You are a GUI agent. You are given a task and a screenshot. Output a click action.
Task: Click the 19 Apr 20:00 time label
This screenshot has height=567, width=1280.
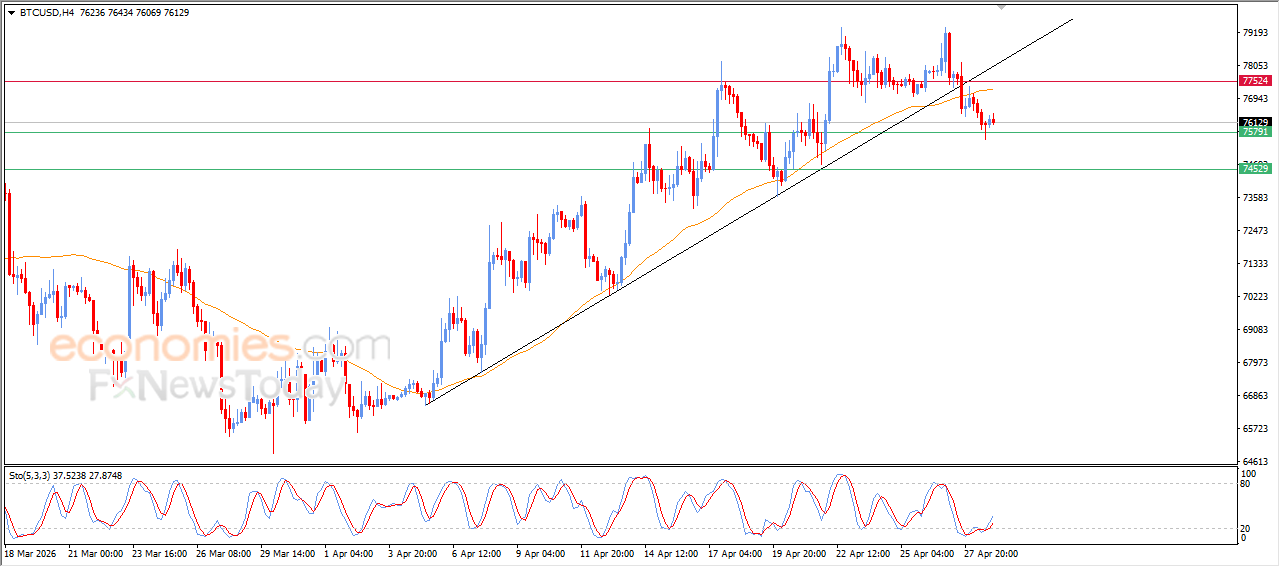(x=800, y=553)
